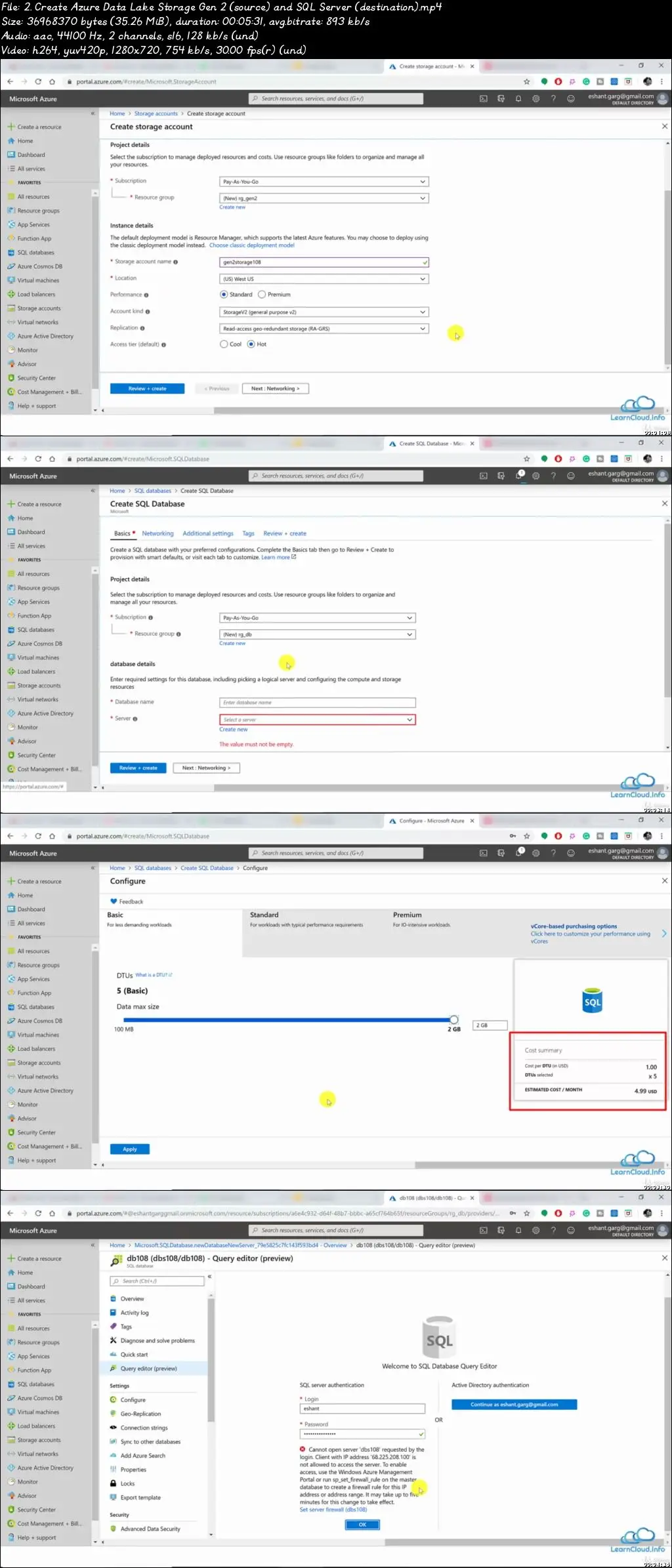The width and height of the screenshot is (672, 1568).
Task: Open Select a server dropdown
Action: coord(318,720)
